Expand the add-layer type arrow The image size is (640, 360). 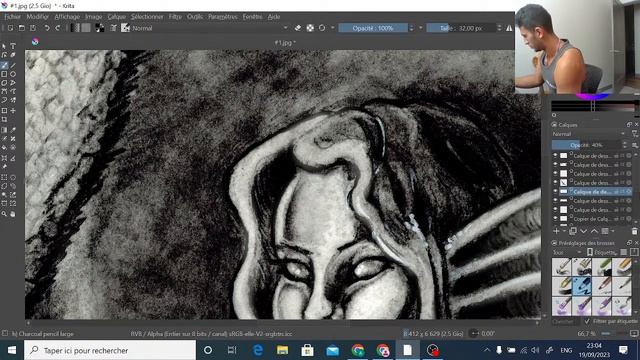pyautogui.click(x=564, y=231)
